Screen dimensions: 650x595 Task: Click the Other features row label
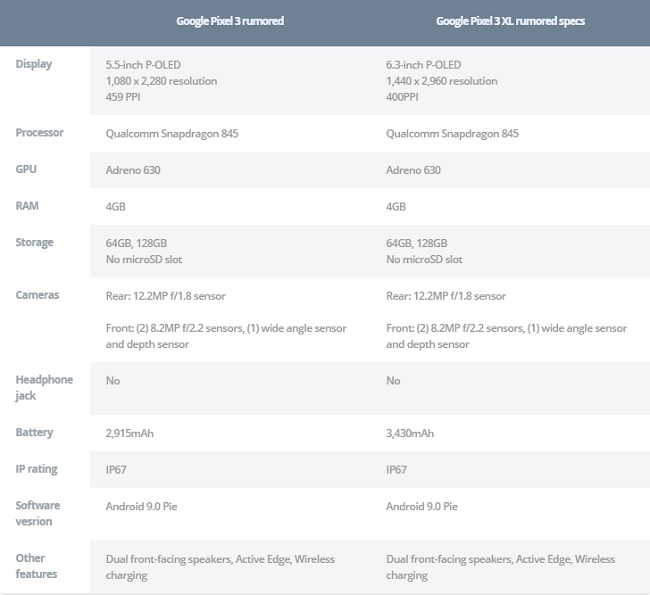coord(36,566)
